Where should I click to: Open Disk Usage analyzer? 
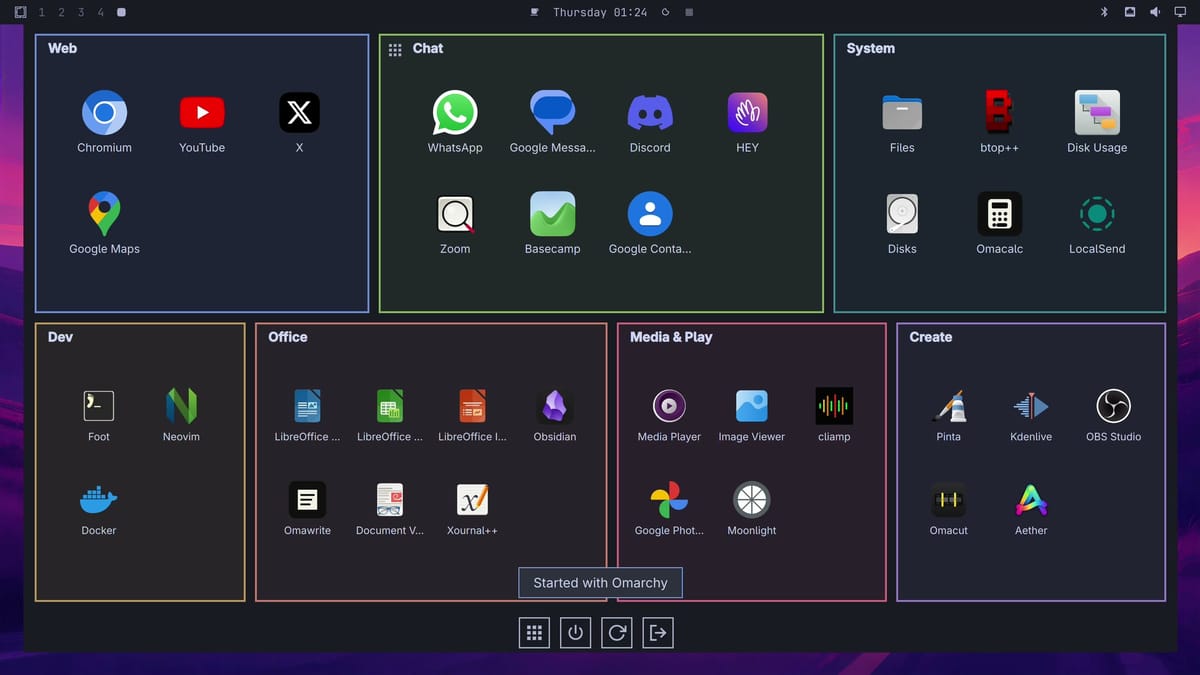pyautogui.click(x=1097, y=113)
